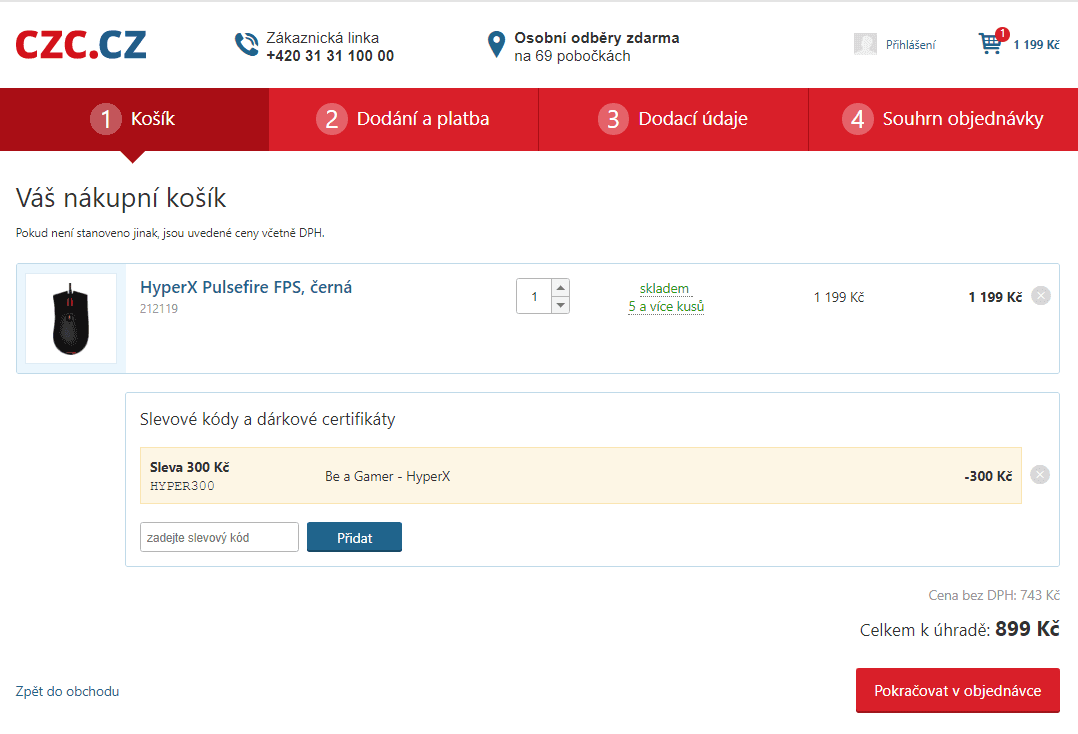Go to Dodání a platba step
This screenshot has width=1078, height=734.
tap(404, 119)
